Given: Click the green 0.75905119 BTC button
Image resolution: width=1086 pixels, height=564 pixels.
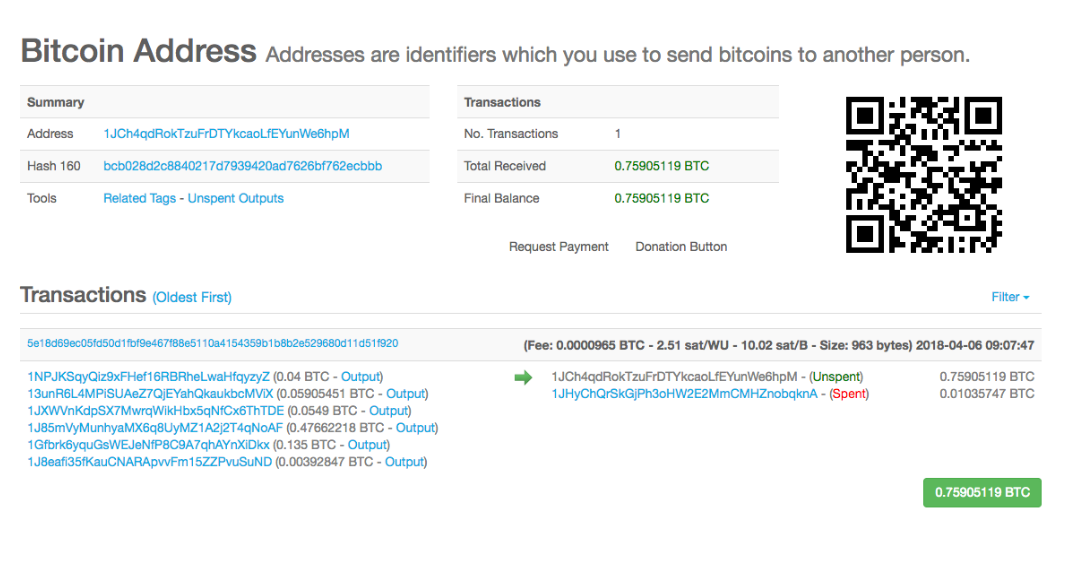Looking at the screenshot, I should (981, 493).
